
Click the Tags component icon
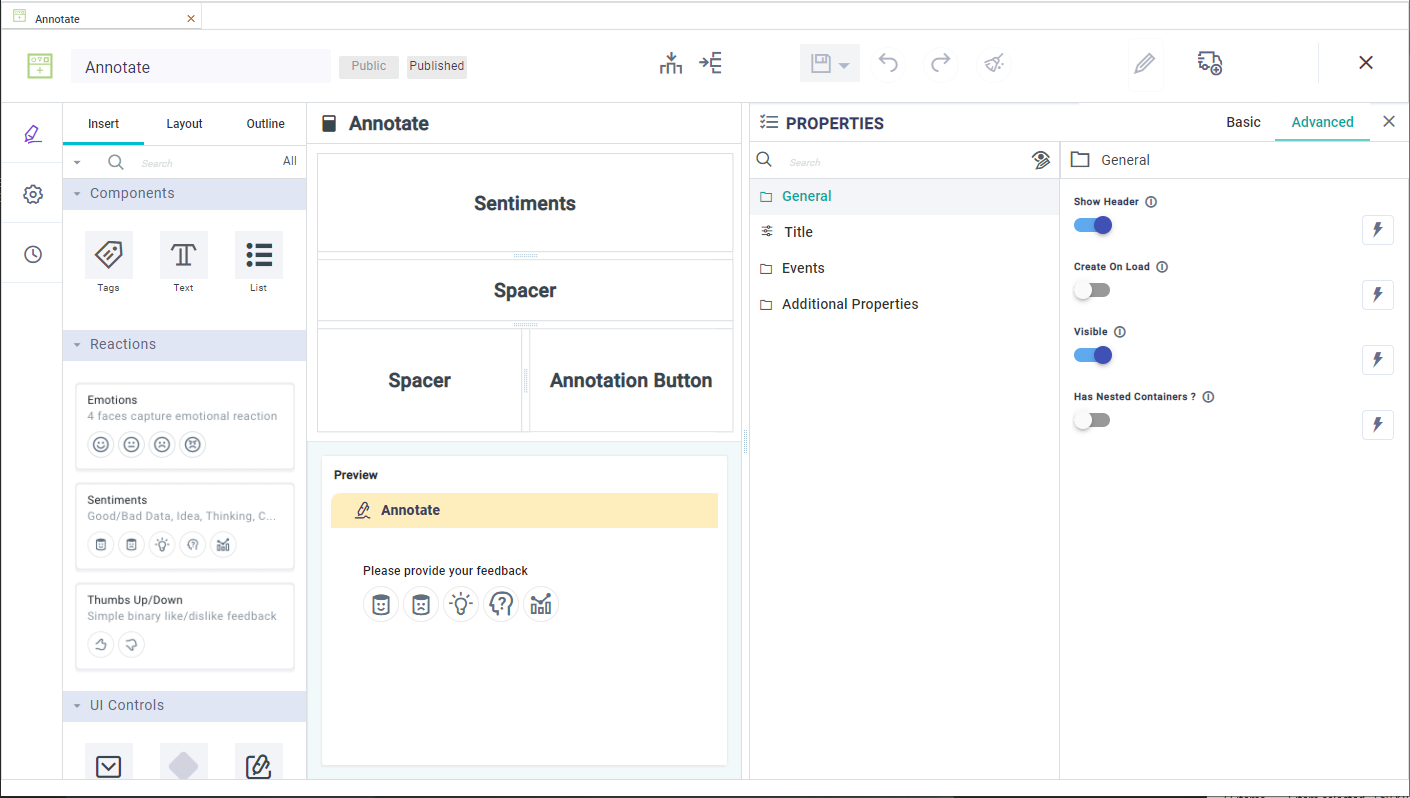coord(108,255)
